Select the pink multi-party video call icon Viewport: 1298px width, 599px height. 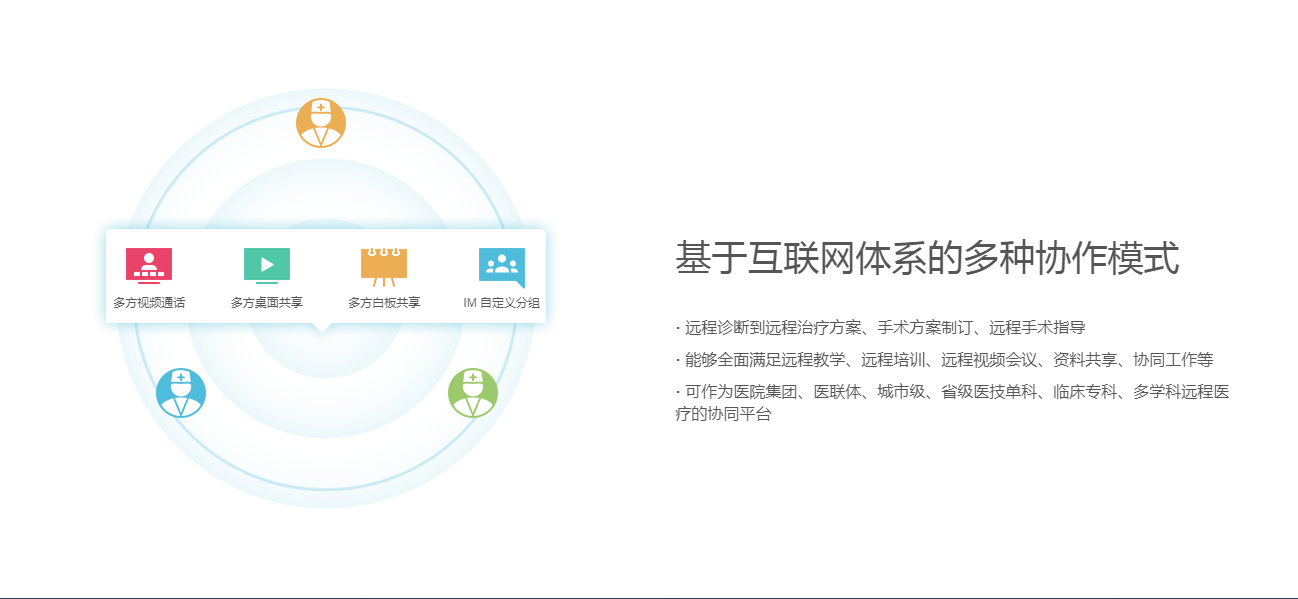click(149, 266)
